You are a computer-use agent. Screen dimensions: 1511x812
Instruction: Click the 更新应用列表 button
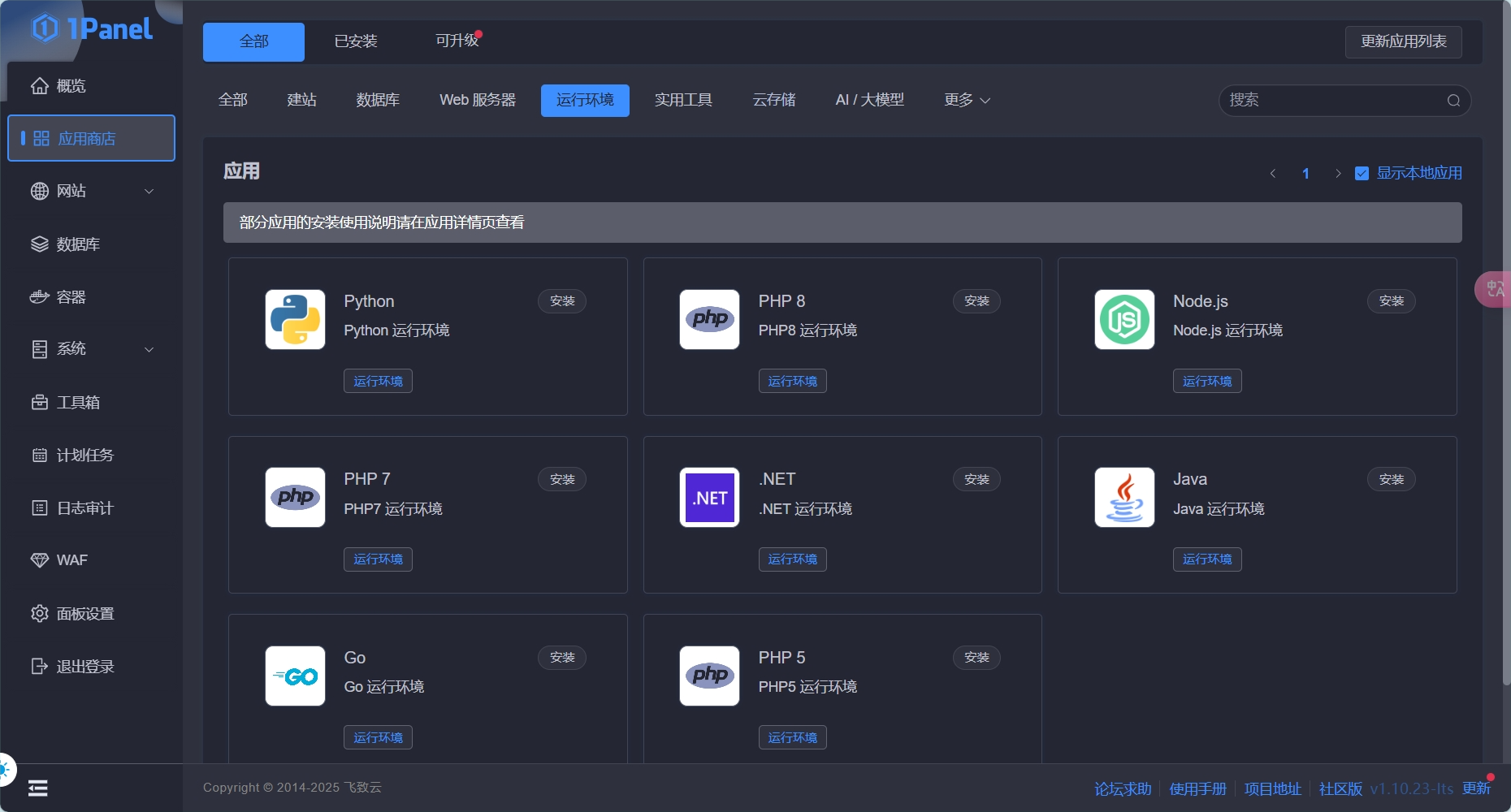tap(1403, 41)
